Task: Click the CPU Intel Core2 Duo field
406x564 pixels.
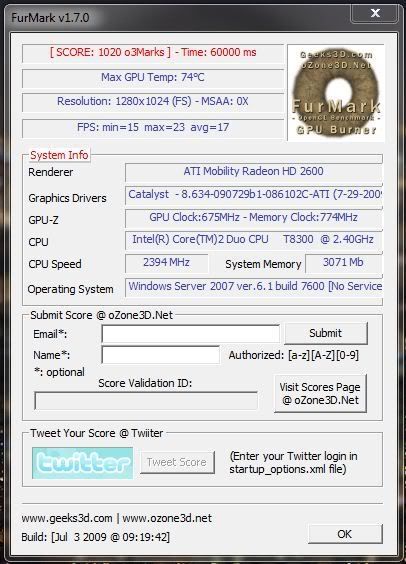Action: pyautogui.click(x=254, y=240)
